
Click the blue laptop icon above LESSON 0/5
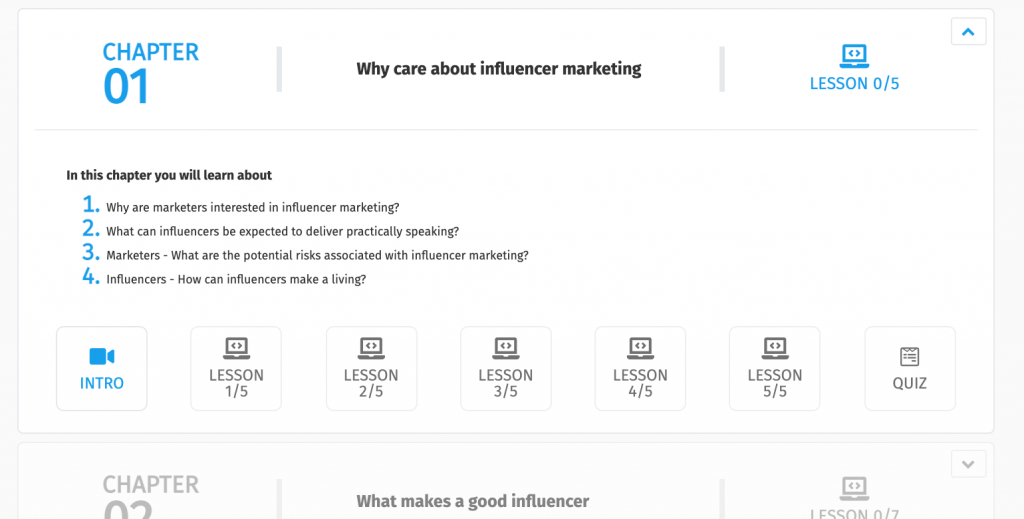[x=854, y=55]
